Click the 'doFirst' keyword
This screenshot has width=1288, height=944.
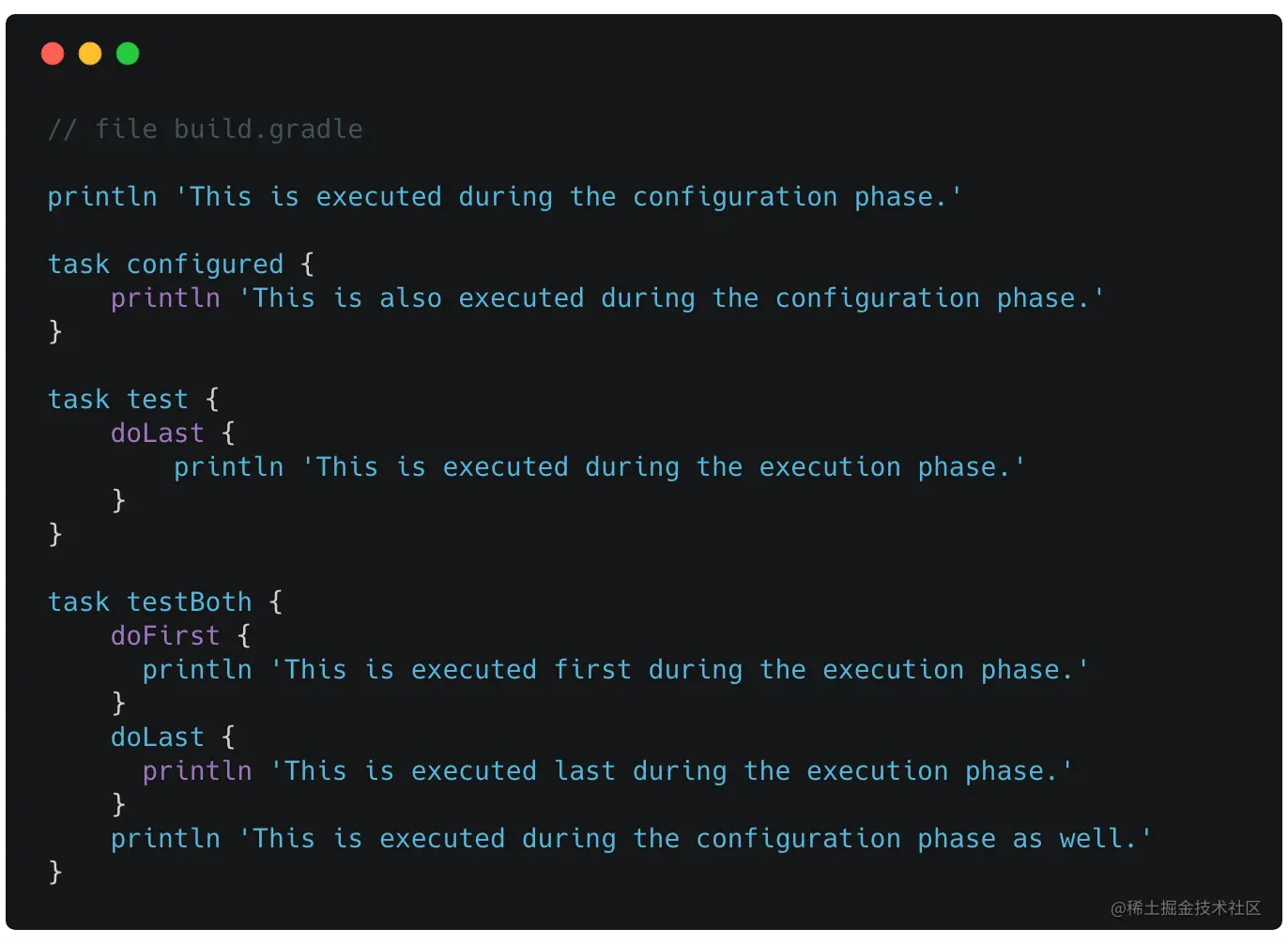click(x=165, y=636)
